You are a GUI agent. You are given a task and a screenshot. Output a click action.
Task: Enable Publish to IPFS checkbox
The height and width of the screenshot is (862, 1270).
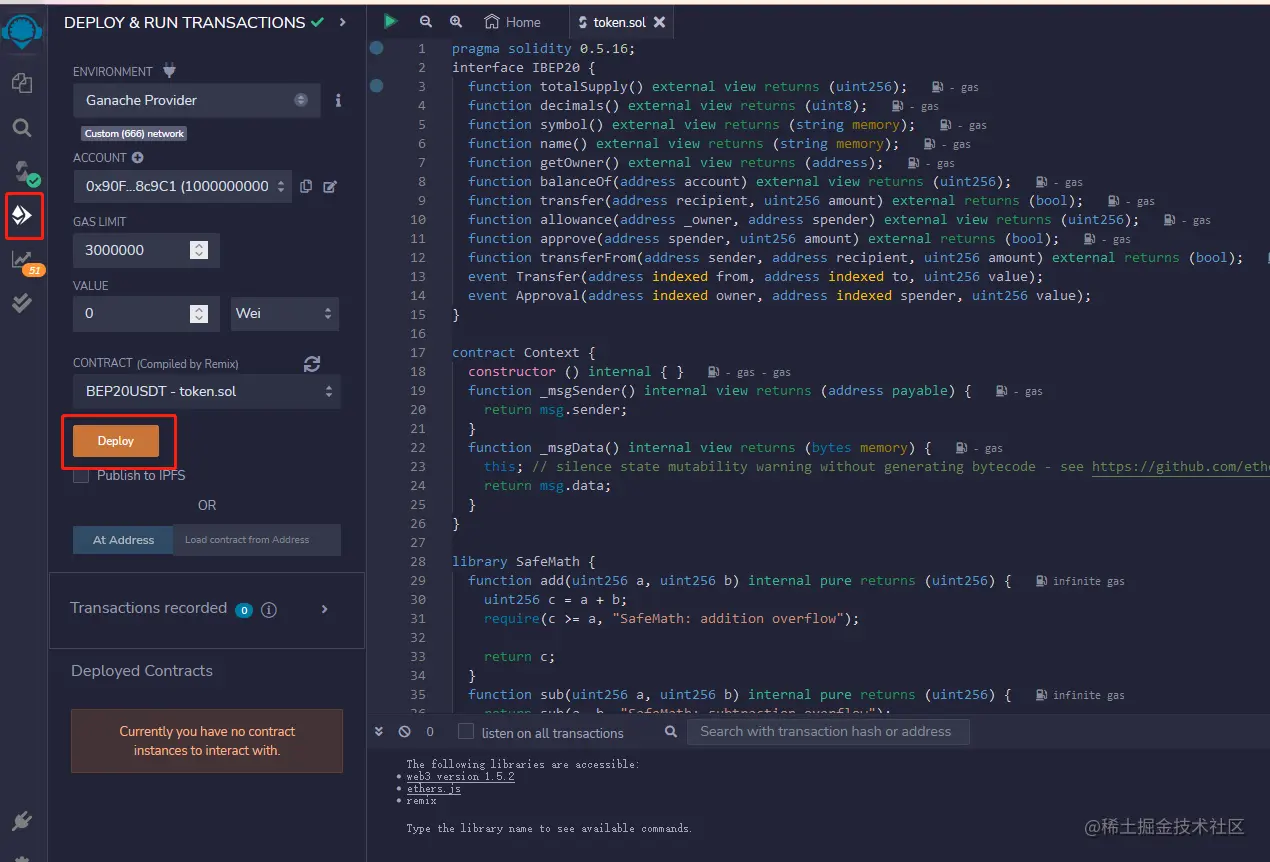[x=81, y=476]
